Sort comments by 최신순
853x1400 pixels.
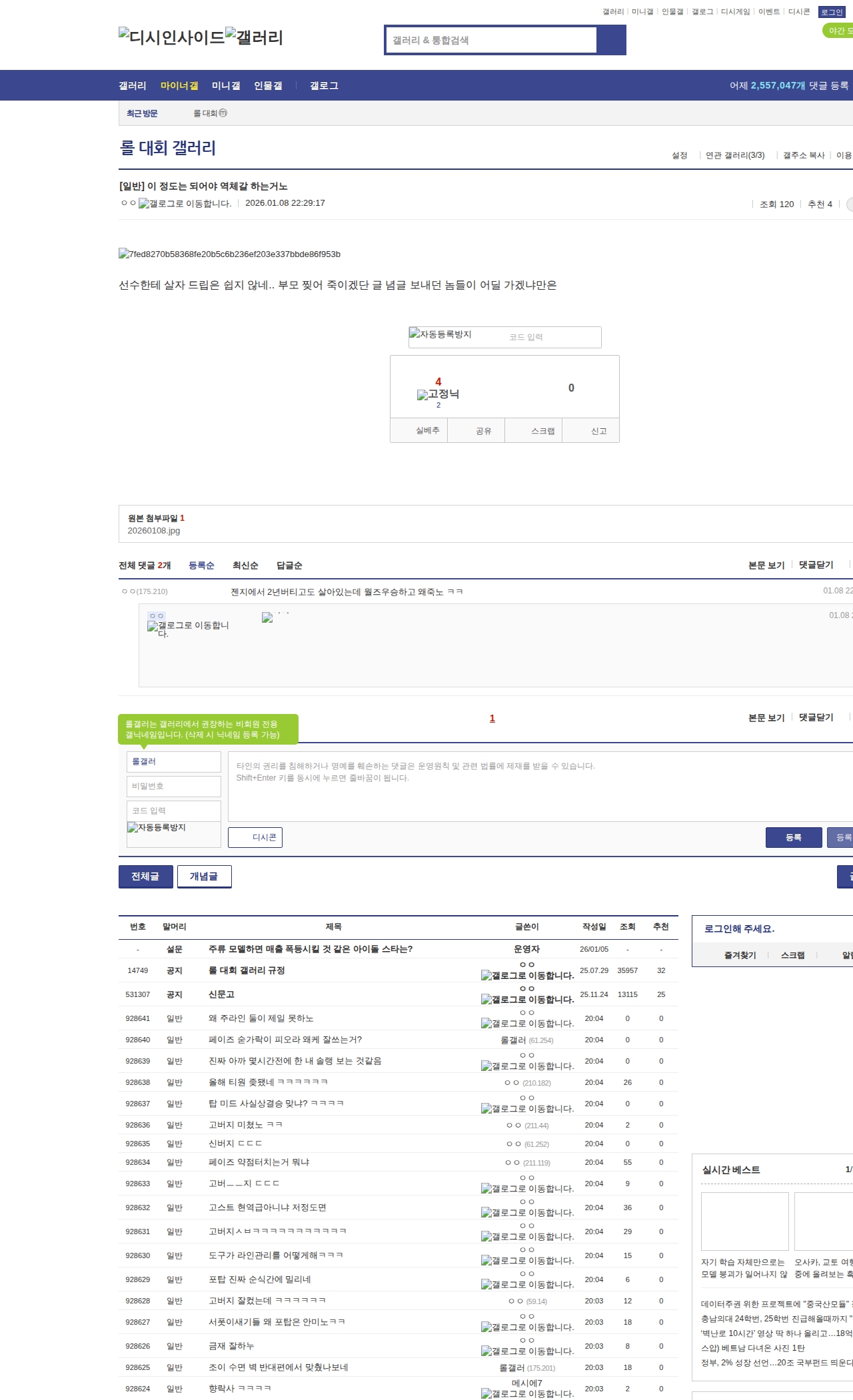(x=245, y=565)
